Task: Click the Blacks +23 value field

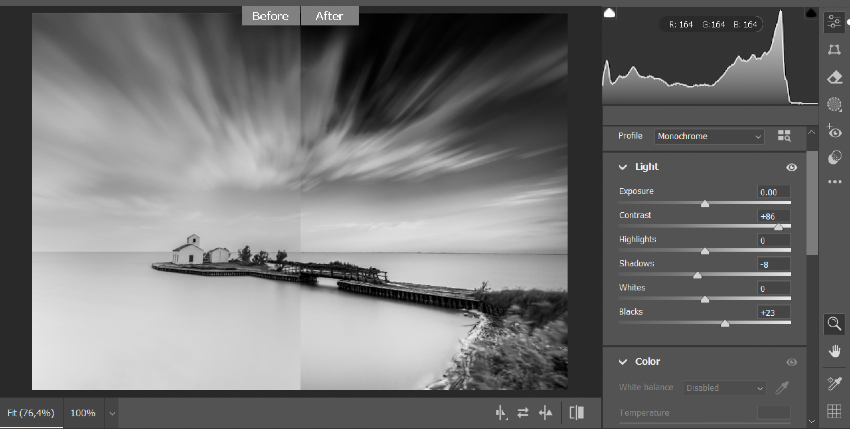Action: [774, 312]
